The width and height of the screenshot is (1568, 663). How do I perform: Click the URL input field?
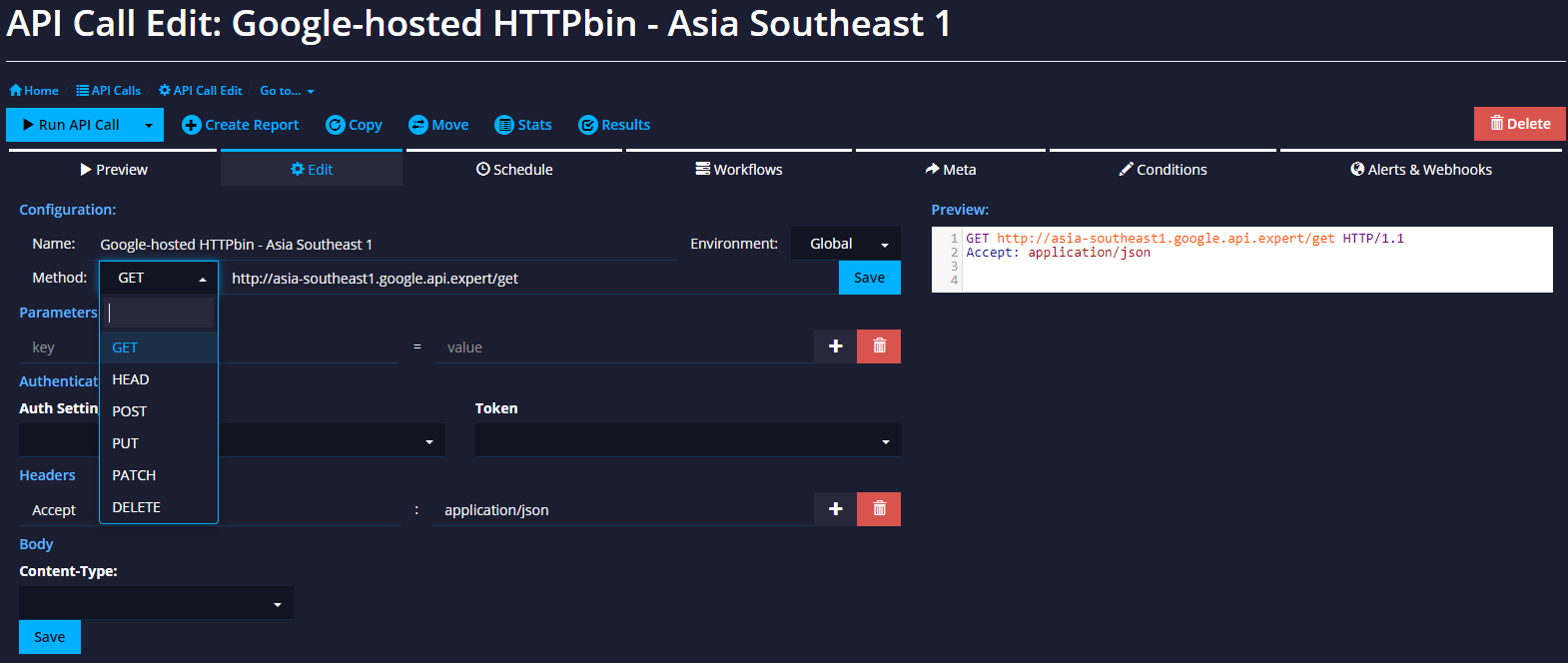coord(530,278)
